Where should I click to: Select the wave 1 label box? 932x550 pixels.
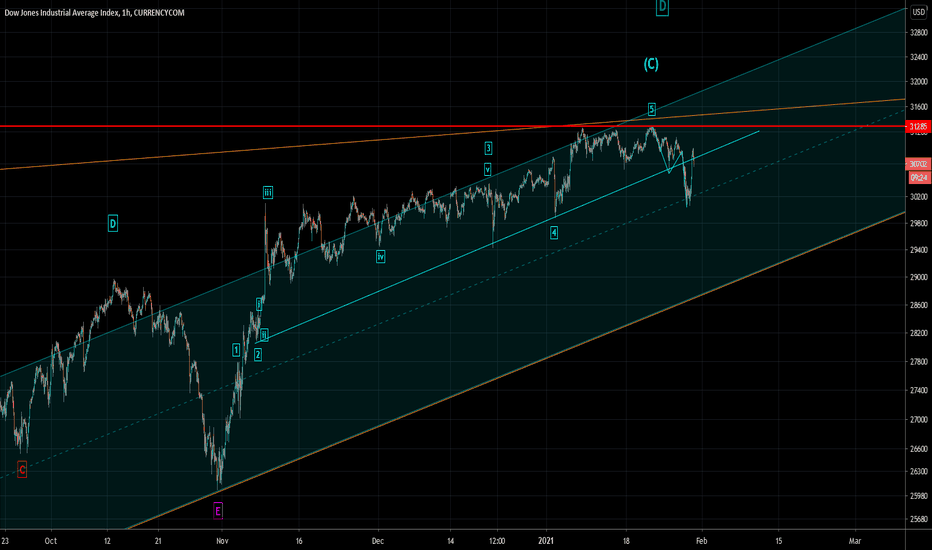[236, 350]
